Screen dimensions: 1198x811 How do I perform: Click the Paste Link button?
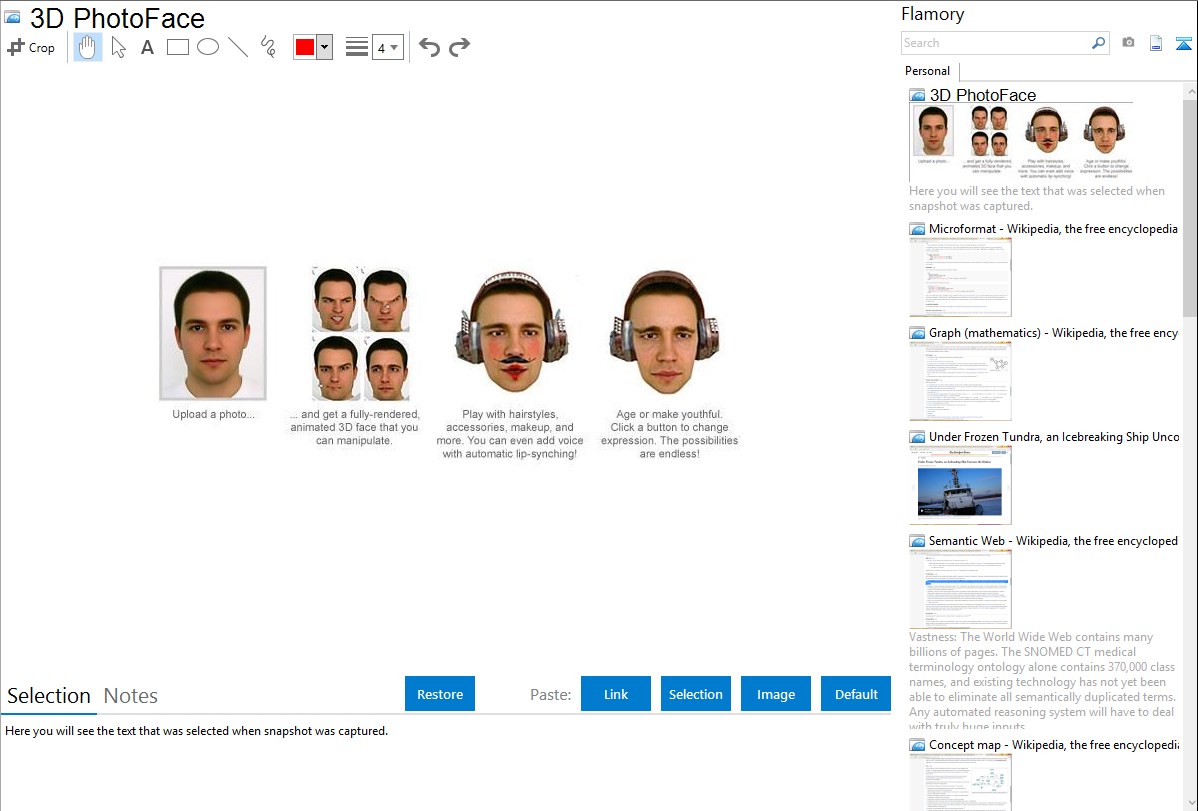616,694
